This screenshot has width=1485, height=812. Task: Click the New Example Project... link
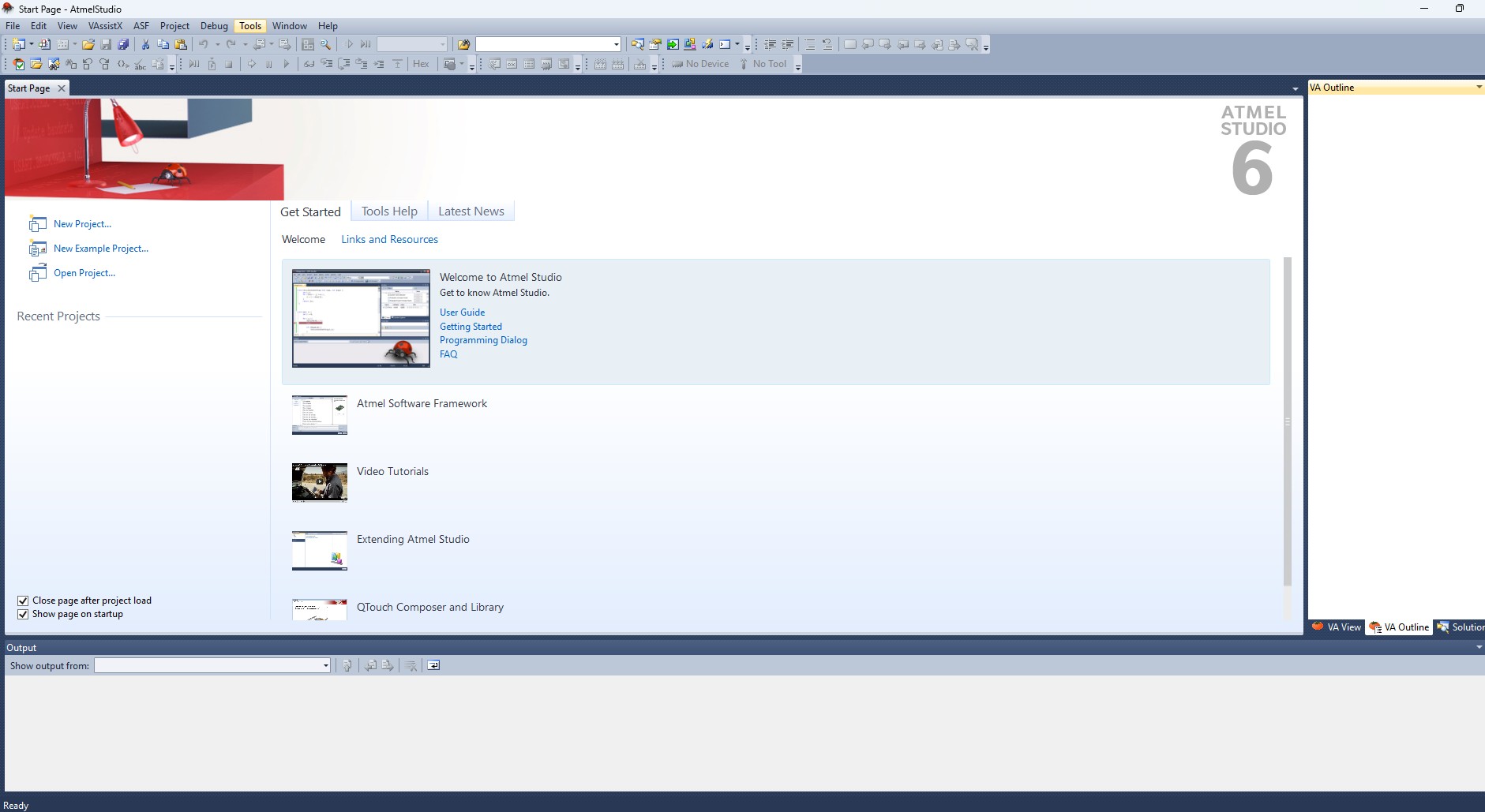(x=101, y=249)
